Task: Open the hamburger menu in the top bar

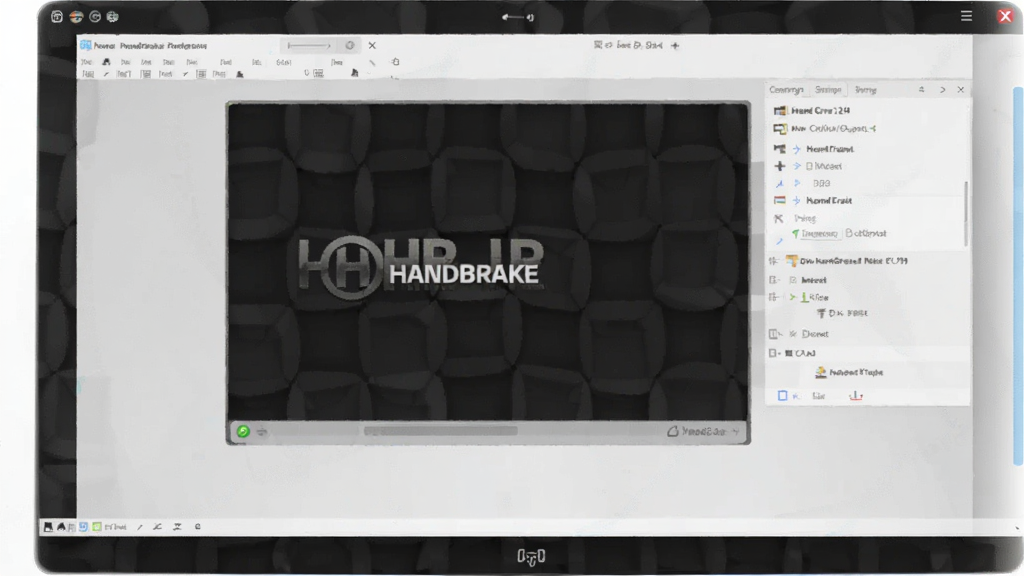Action: coord(967,16)
